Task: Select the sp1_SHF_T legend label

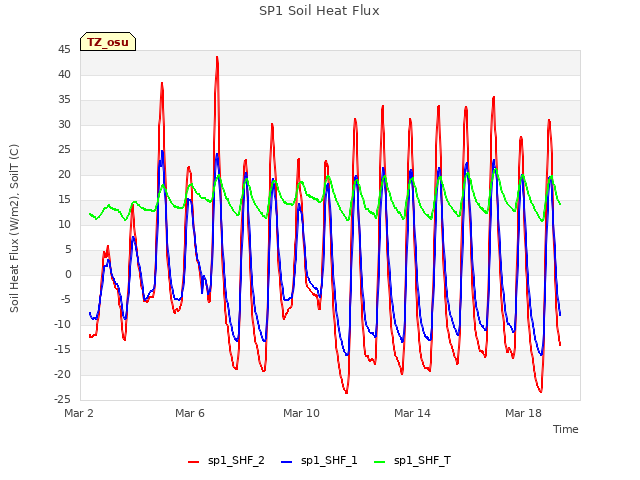Action: tap(422, 461)
